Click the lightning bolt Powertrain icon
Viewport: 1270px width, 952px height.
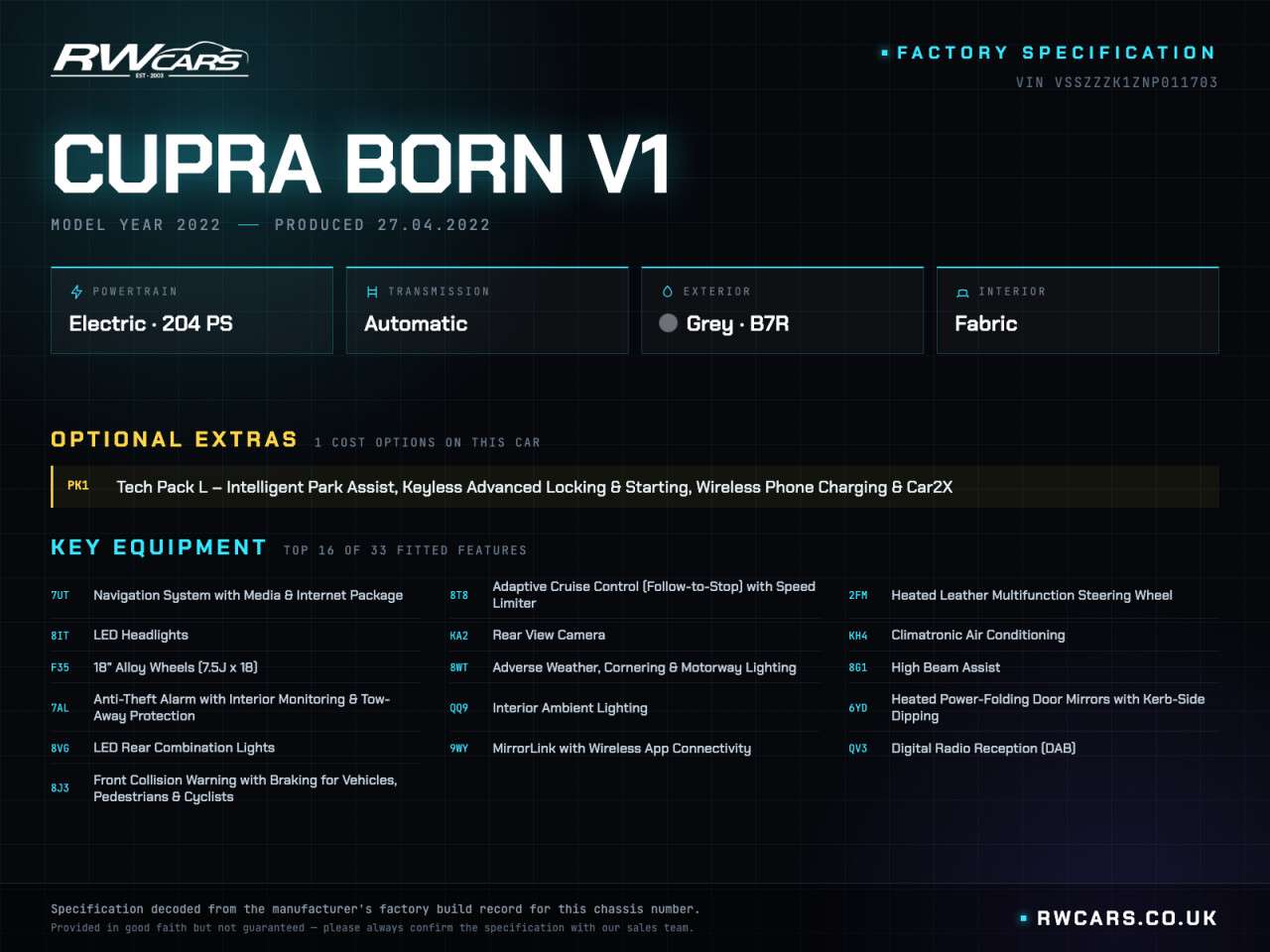(x=76, y=292)
